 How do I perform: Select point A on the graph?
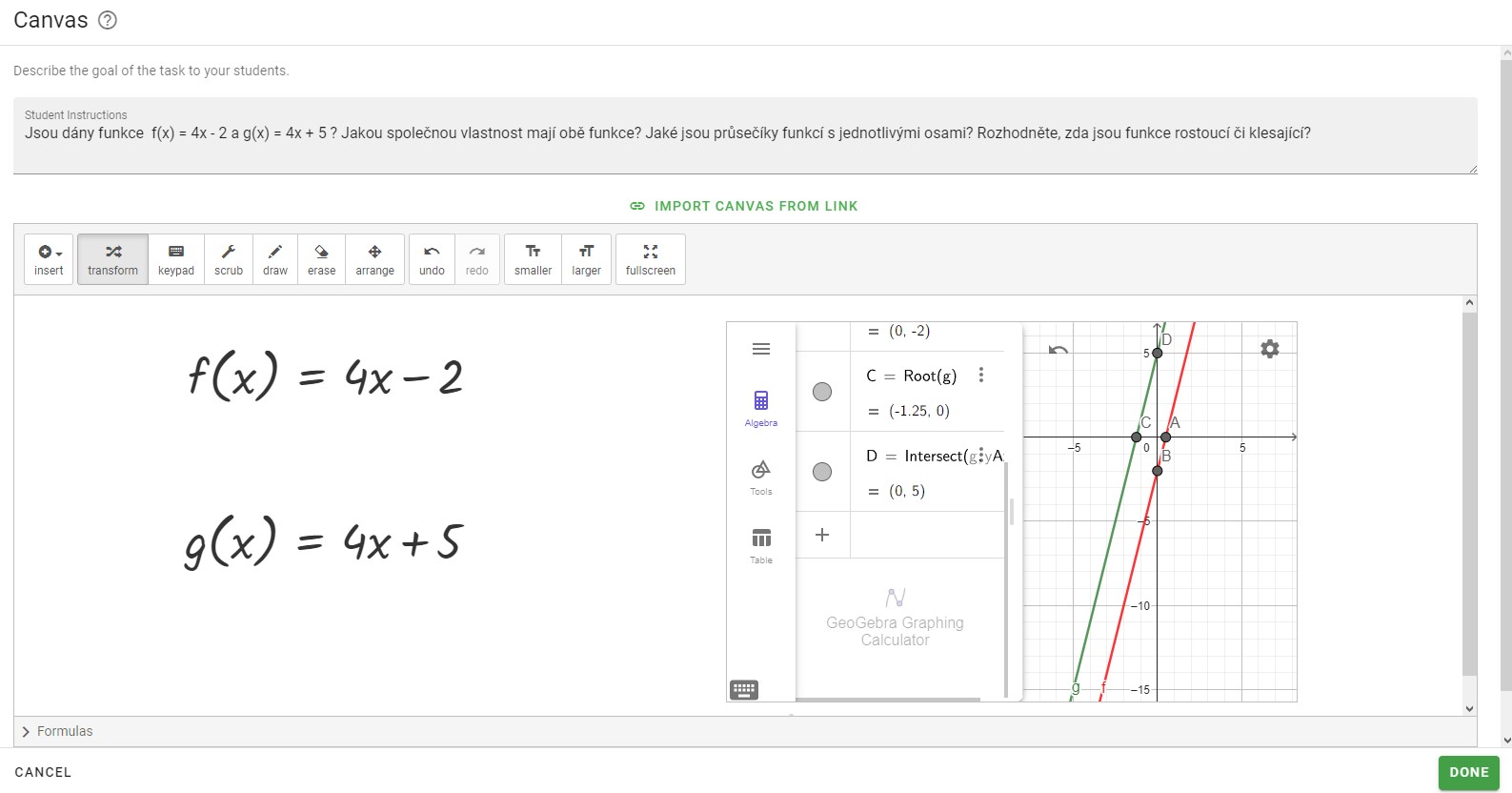(x=1165, y=437)
